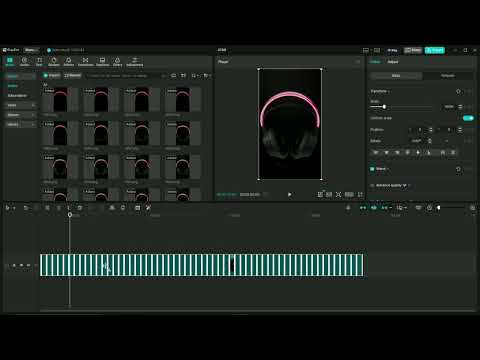Image resolution: width=480 pixels, height=360 pixels.
Task: Click the undo icon in the timeline toolbar
Action: [26, 208]
